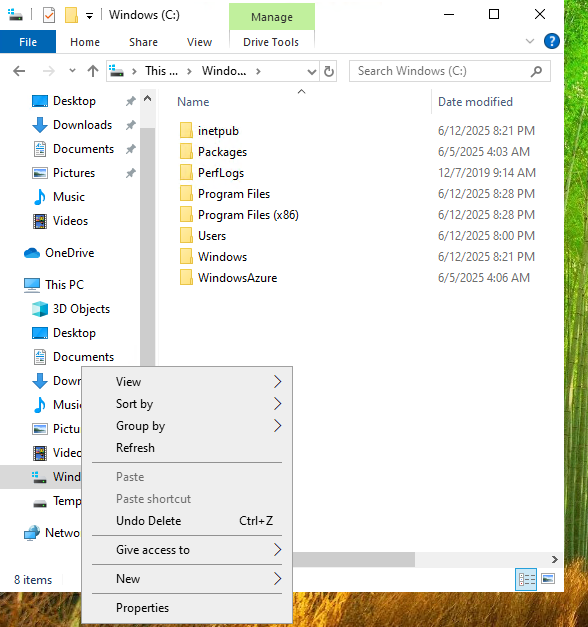Open Videos in Quick access
588x627 pixels.
(70, 221)
